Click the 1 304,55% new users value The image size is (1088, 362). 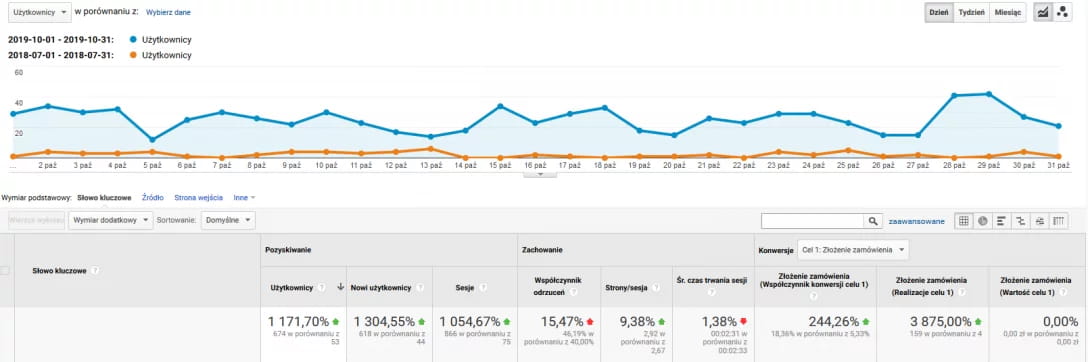(x=384, y=322)
